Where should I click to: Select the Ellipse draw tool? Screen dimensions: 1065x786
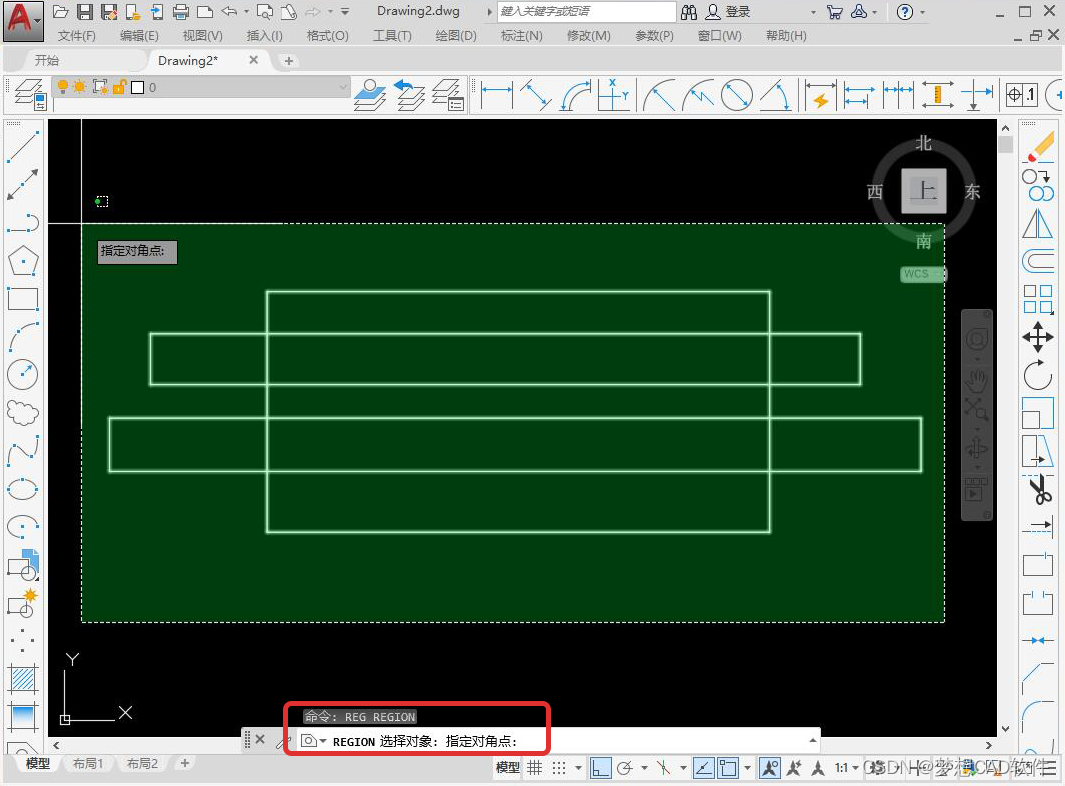pos(22,488)
